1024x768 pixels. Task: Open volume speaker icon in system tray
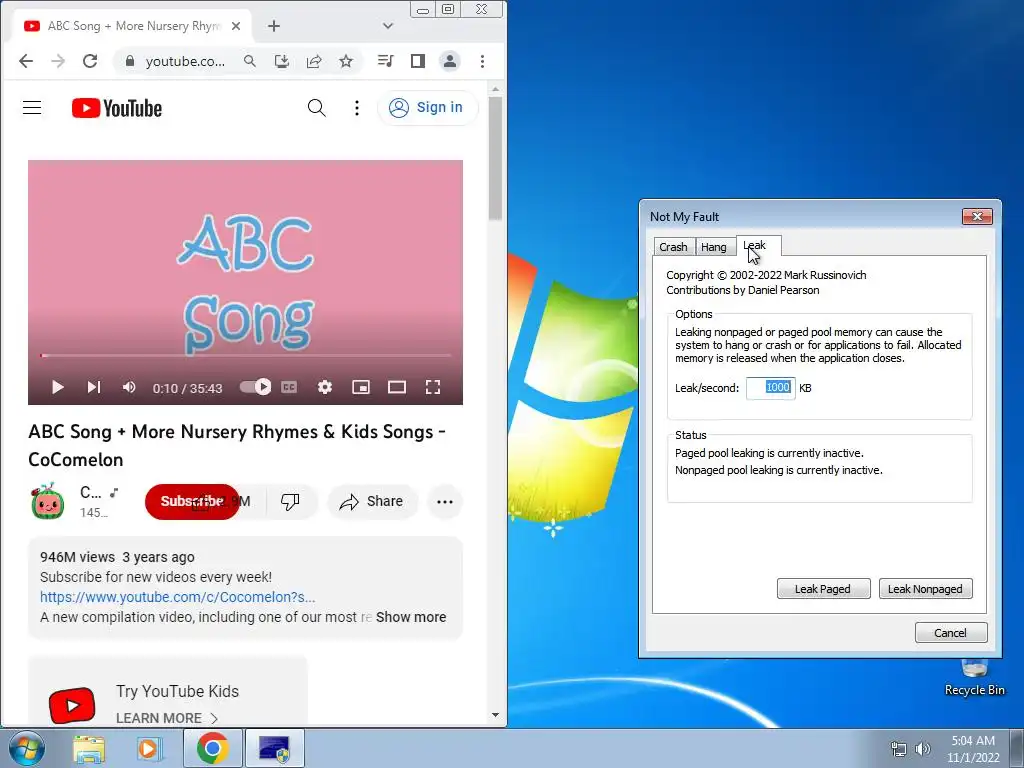923,749
